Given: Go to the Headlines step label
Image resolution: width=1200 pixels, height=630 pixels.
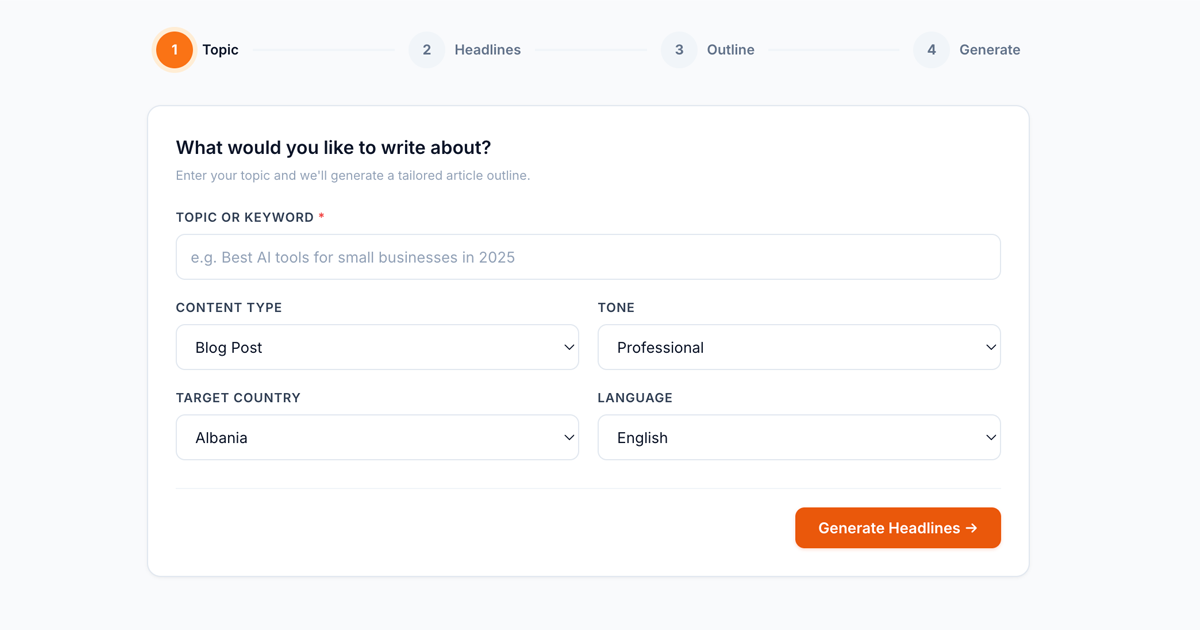Looking at the screenshot, I should click(487, 50).
